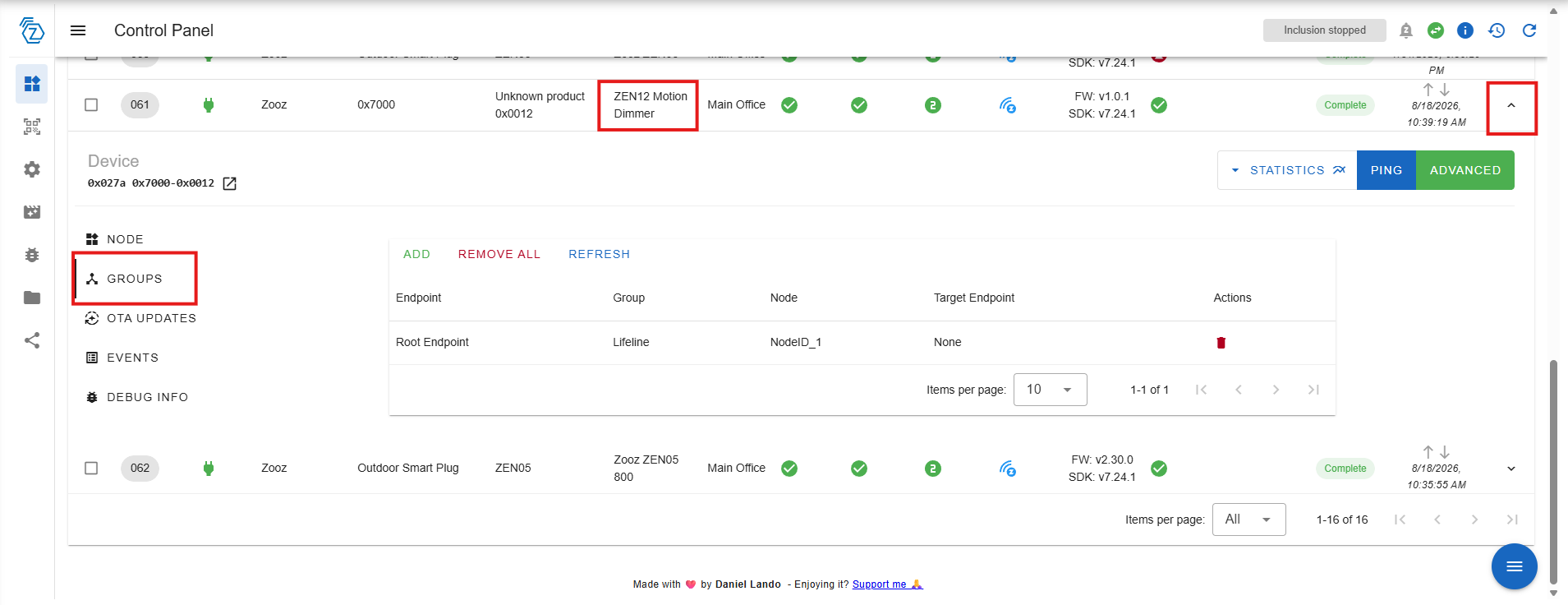Open the floating blue actions menu button

coord(1515,566)
